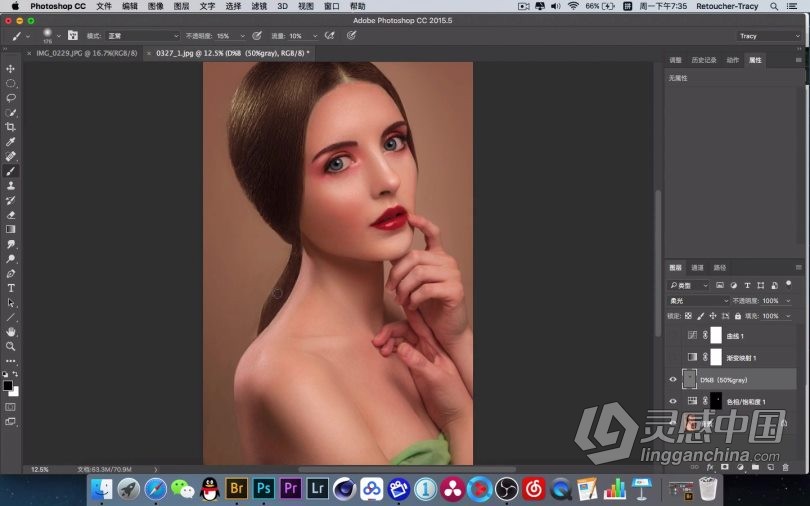
Task: Select the Eyedropper tool
Action: tap(10, 142)
